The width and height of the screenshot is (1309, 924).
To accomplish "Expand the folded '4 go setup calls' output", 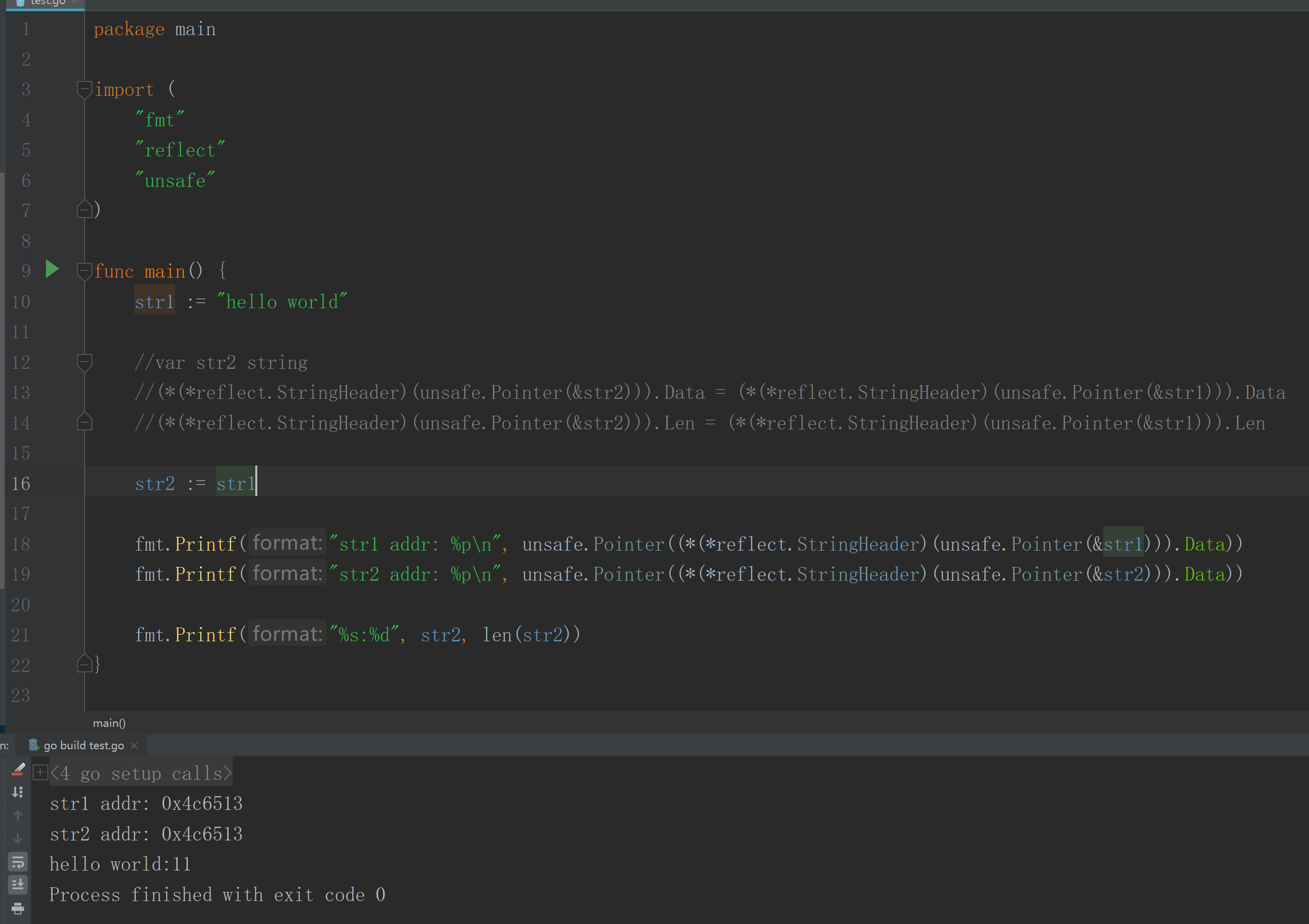I will click(40, 773).
